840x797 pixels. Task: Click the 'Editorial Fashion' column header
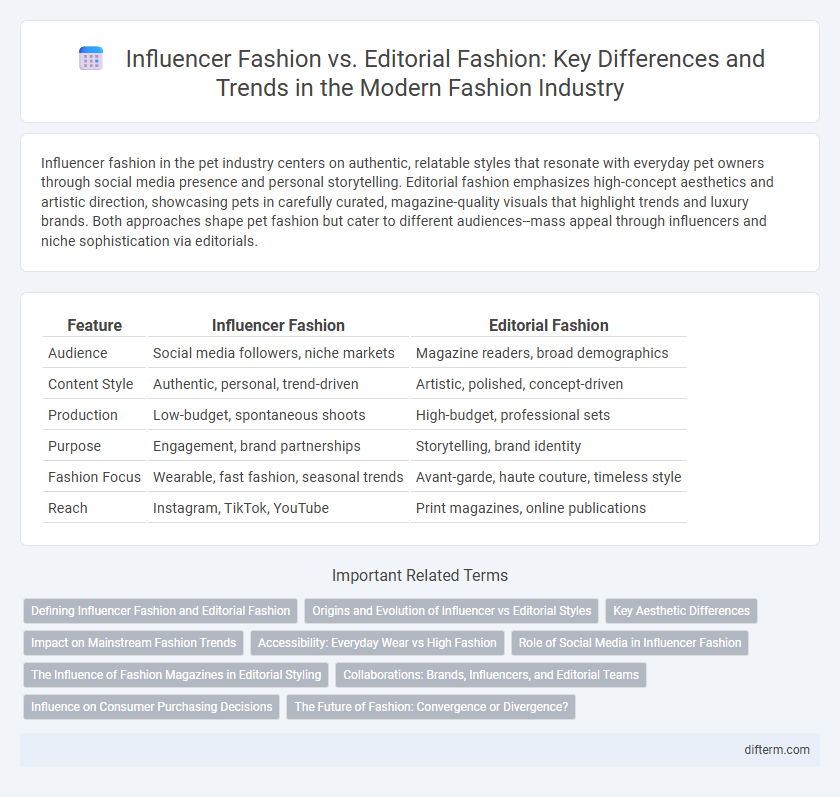pyautogui.click(x=549, y=325)
